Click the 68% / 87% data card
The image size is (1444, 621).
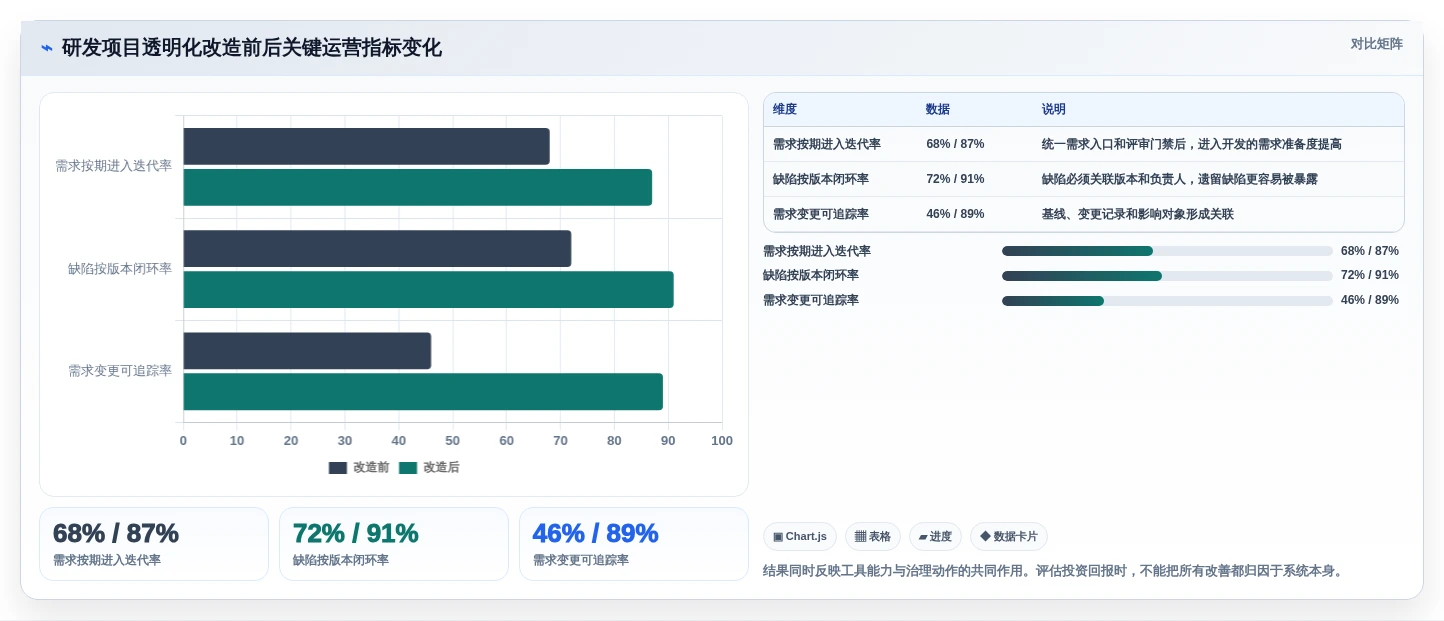pyautogui.click(x=154, y=544)
